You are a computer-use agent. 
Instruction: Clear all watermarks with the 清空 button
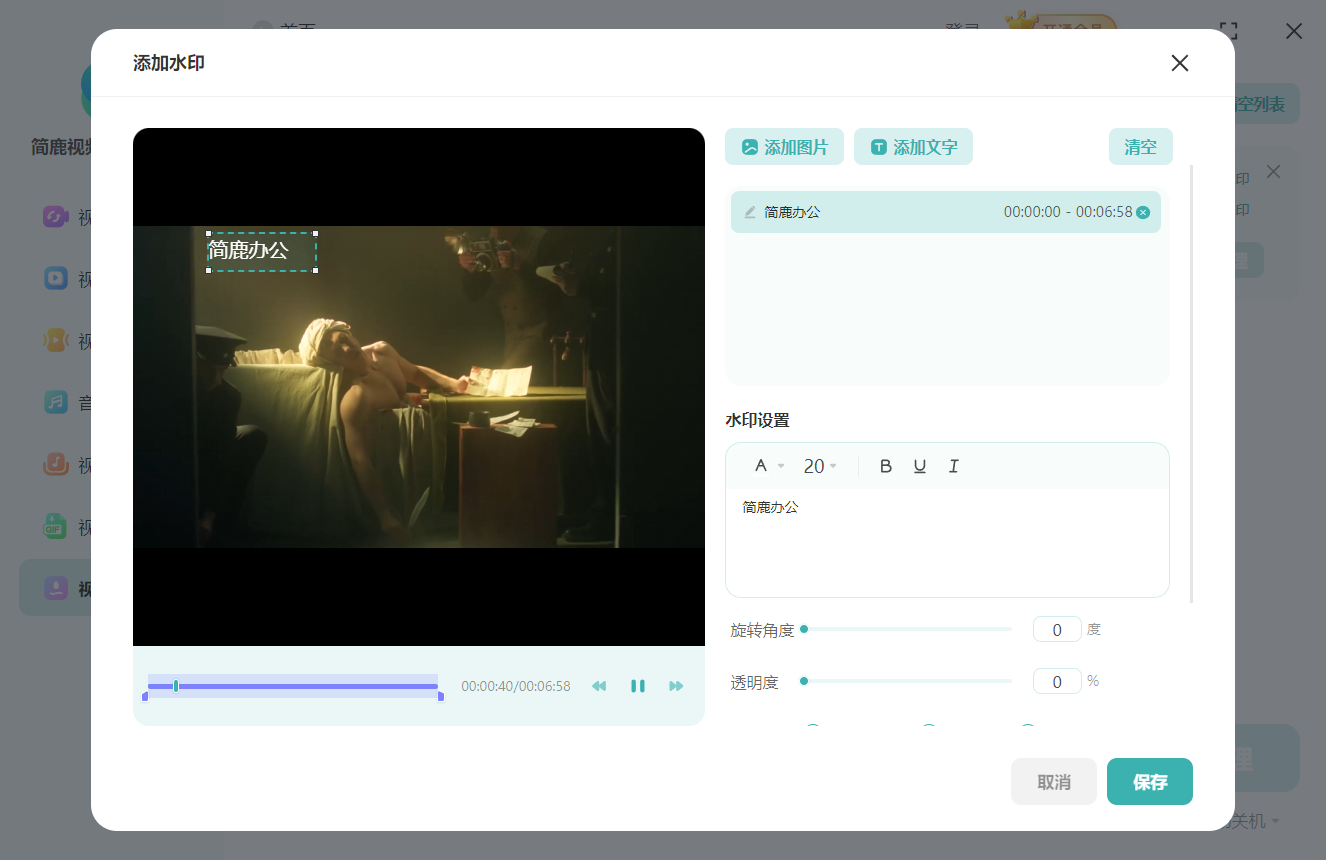(x=1140, y=147)
